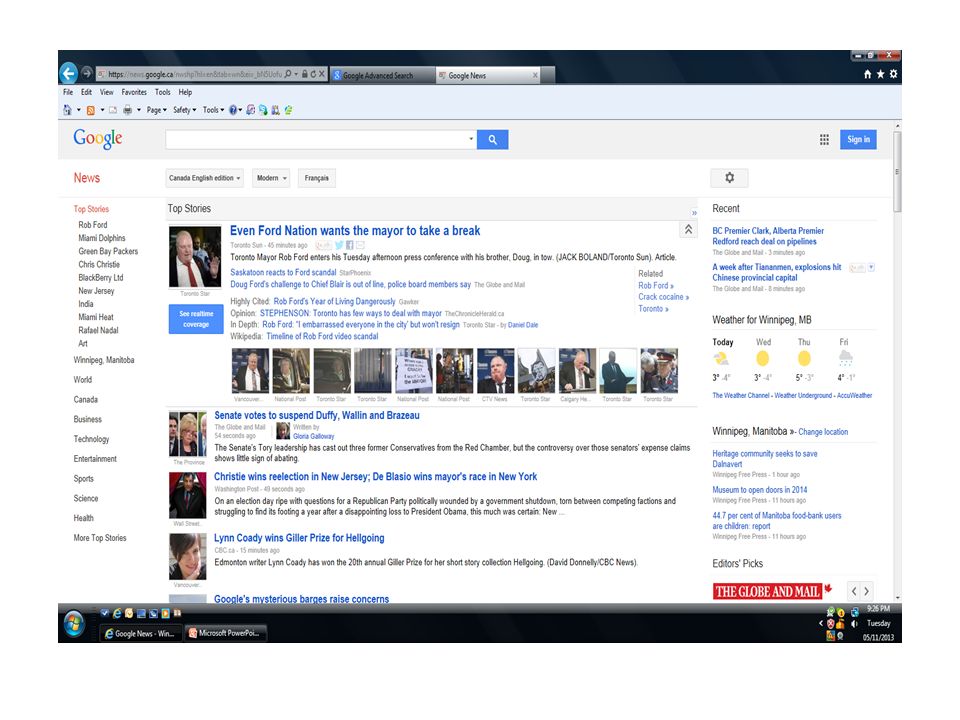Click See realtime coverage button
This screenshot has height=720, width=960.
196,319
